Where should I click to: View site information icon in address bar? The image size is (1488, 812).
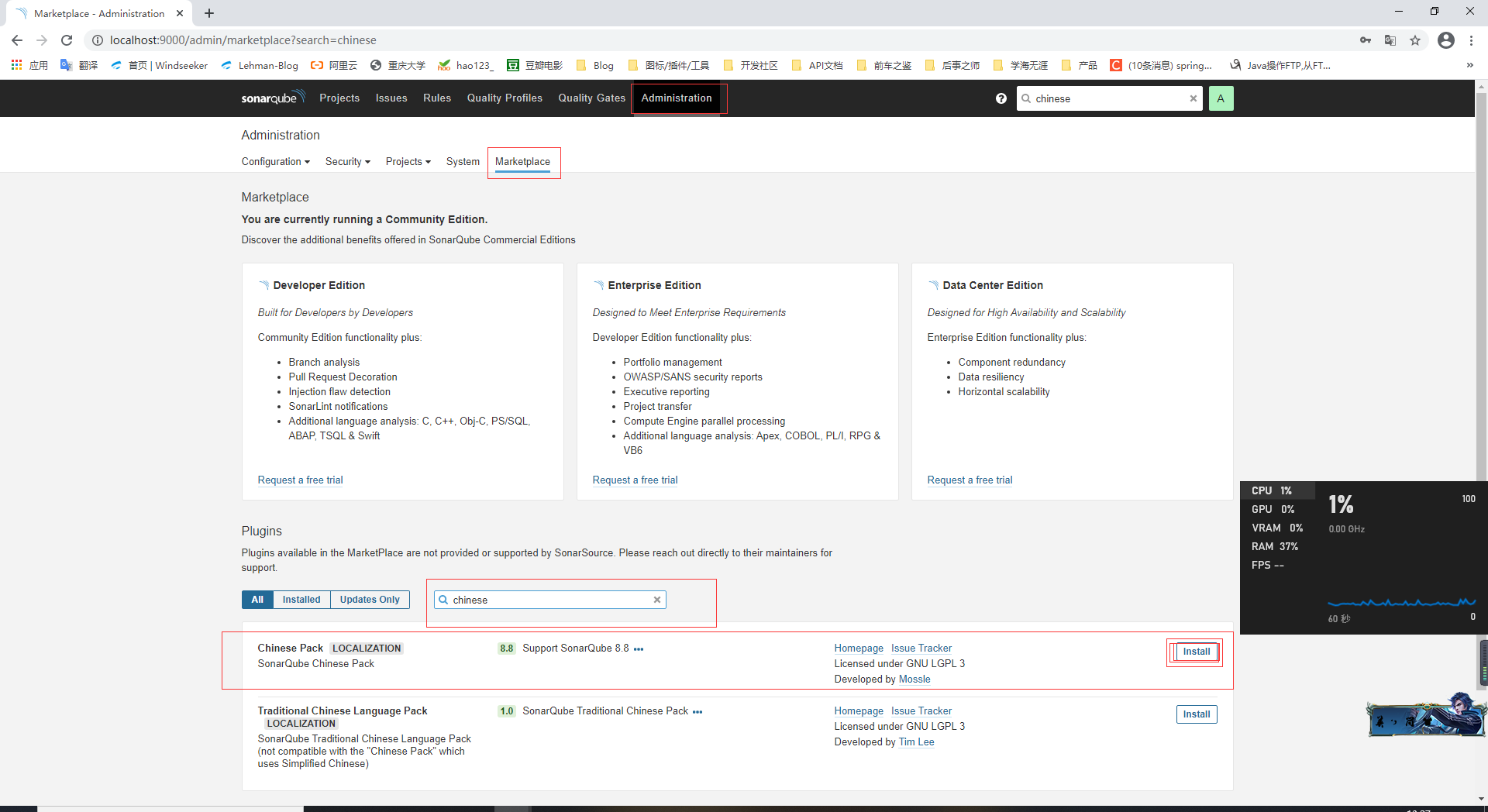tap(97, 40)
